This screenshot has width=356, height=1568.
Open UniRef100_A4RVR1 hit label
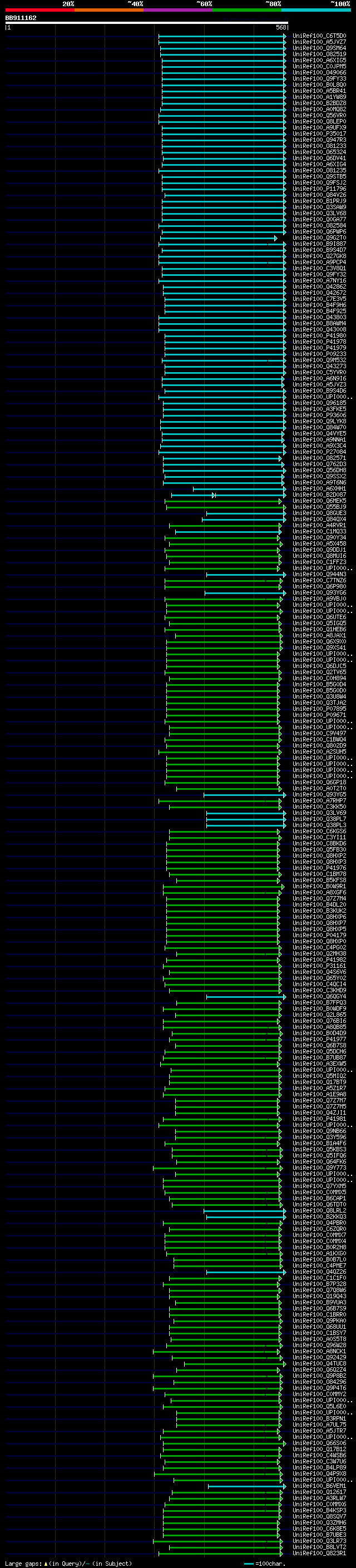(319, 525)
